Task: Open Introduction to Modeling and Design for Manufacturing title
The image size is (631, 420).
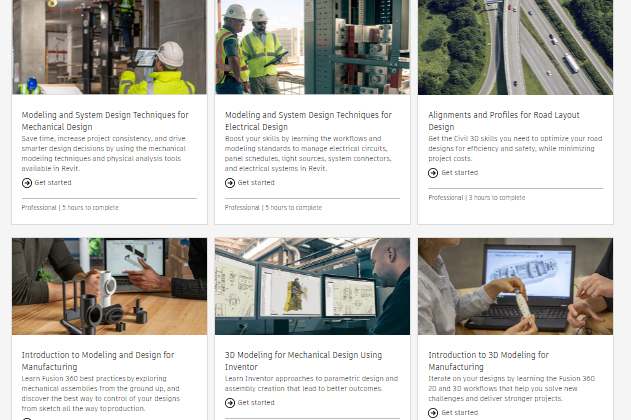Action: click(x=98, y=361)
